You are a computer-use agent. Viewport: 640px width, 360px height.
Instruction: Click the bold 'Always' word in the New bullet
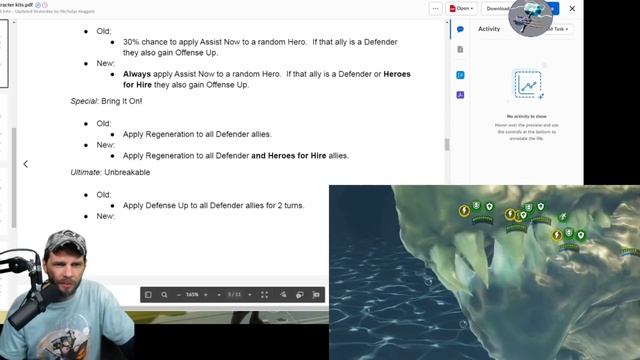137,74
